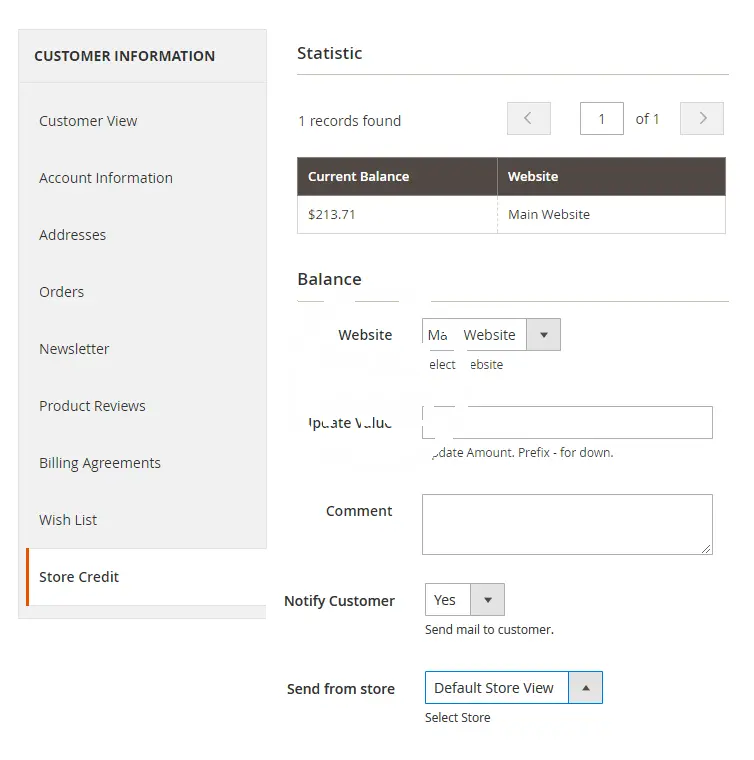754x760 pixels.
Task: Select the Store Credit tab
Action: tap(79, 577)
